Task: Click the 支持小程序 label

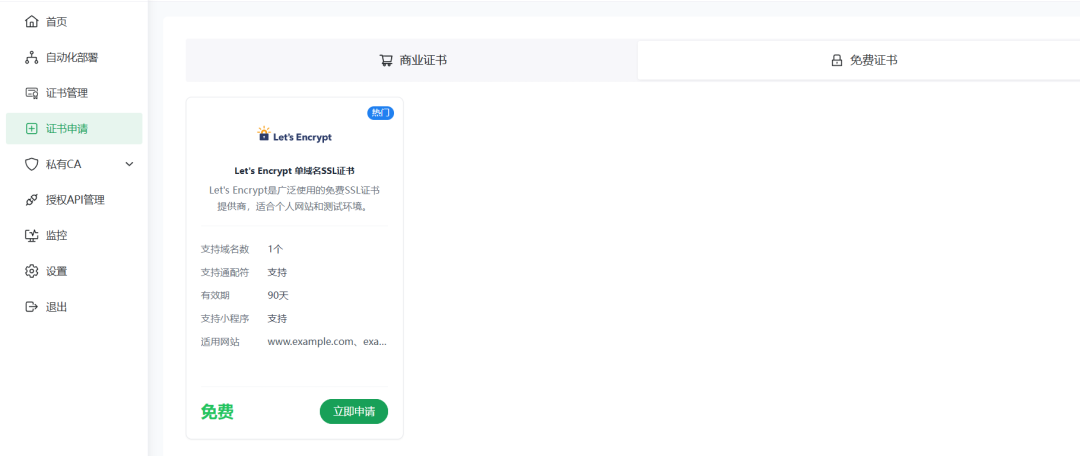Action: pyautogui.click(x=225, y=318)
